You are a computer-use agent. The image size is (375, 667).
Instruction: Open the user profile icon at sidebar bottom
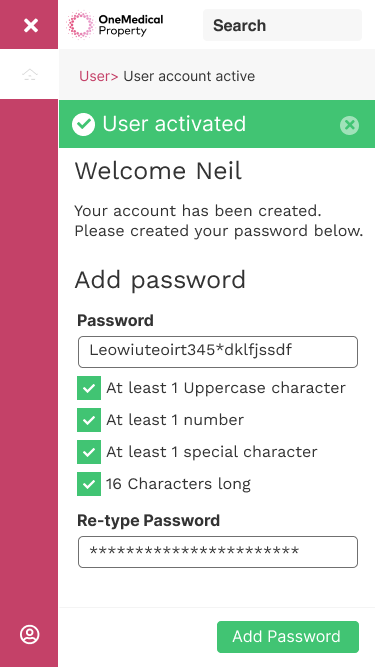pos(30,635)
